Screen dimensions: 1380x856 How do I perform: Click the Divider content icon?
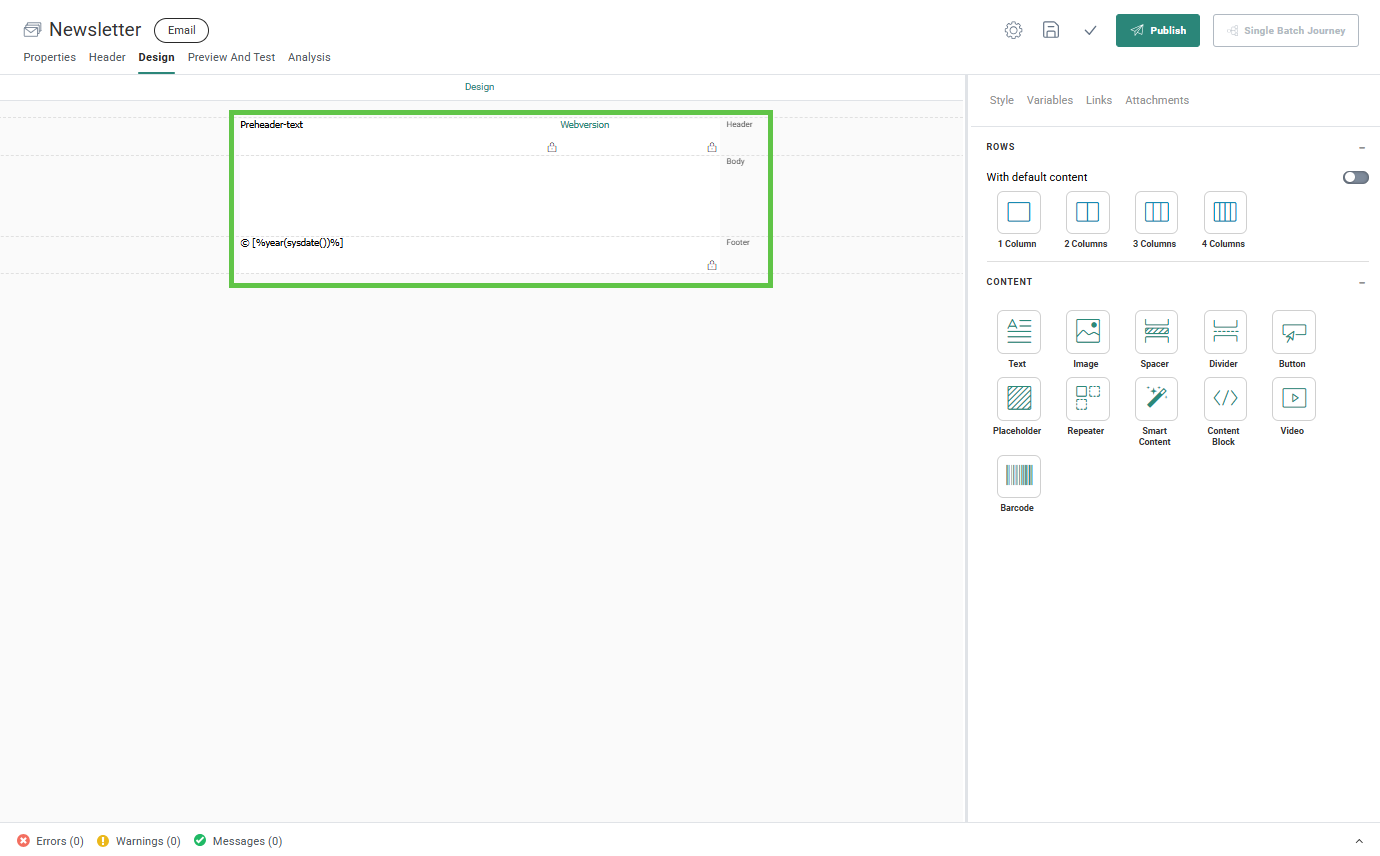(1225, 332)
